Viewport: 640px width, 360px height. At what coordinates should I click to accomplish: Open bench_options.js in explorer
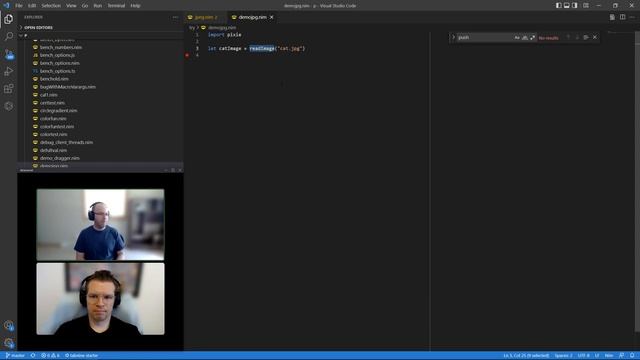pyautogui.click(x=57, y=55)
